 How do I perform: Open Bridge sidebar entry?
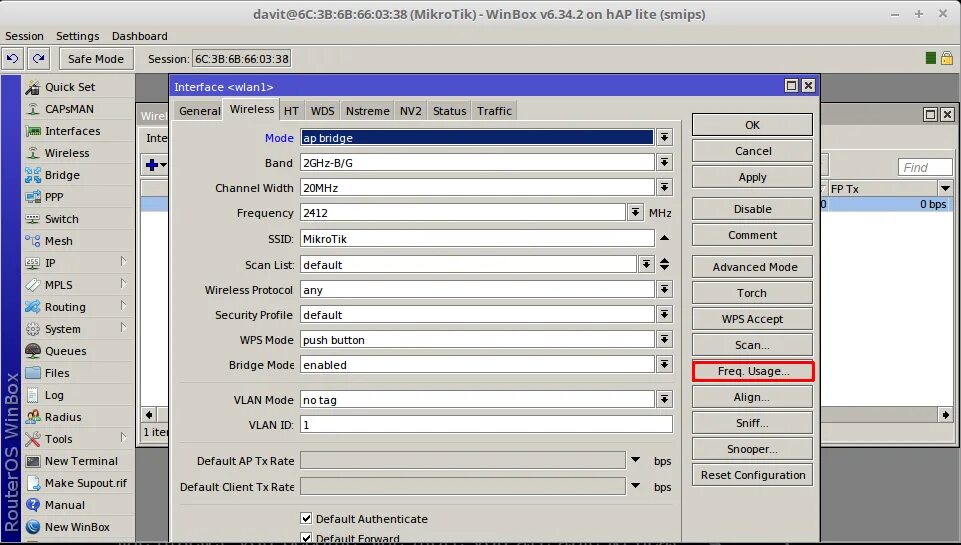pyautogui.click(x=78, y=175)
